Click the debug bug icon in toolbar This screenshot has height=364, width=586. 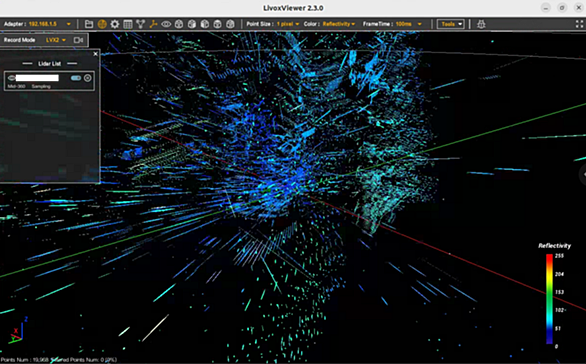[481, 24]
